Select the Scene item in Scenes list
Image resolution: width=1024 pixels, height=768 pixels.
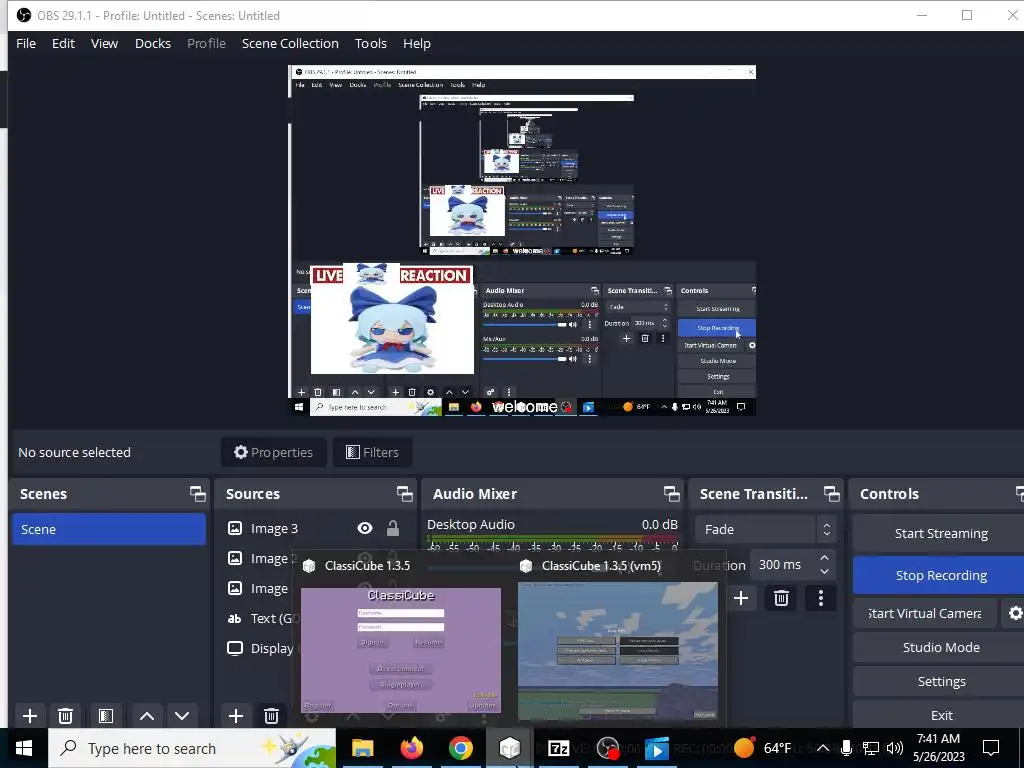point(109,529)
